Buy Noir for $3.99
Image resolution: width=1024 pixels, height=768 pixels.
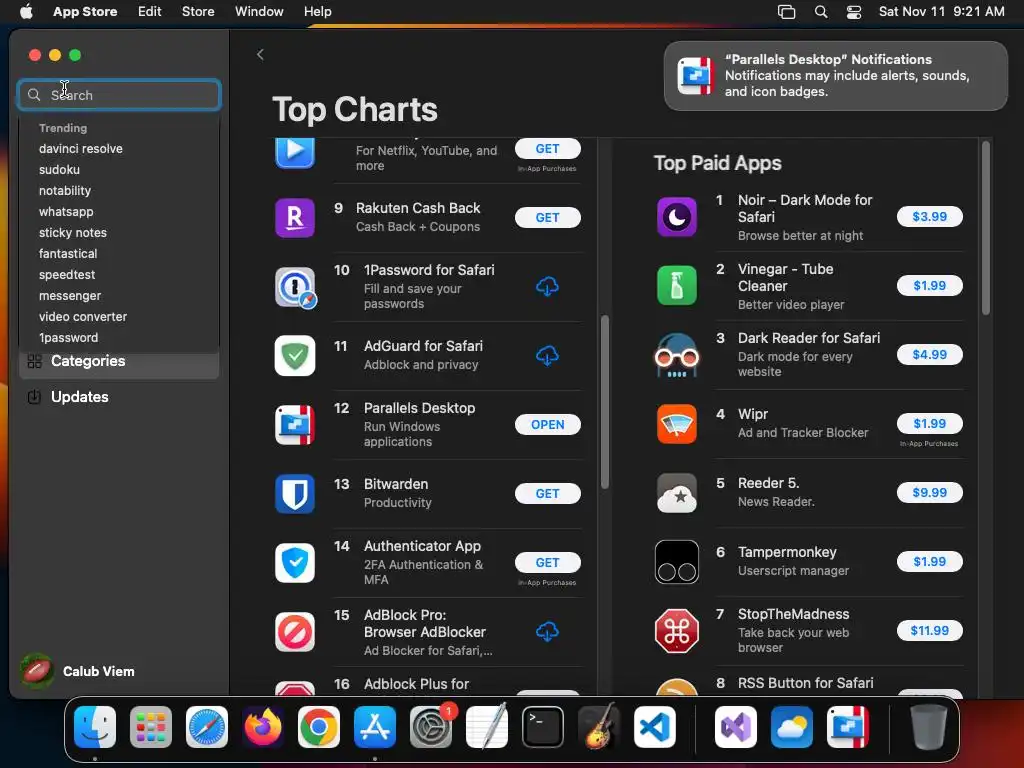(929, 217)
